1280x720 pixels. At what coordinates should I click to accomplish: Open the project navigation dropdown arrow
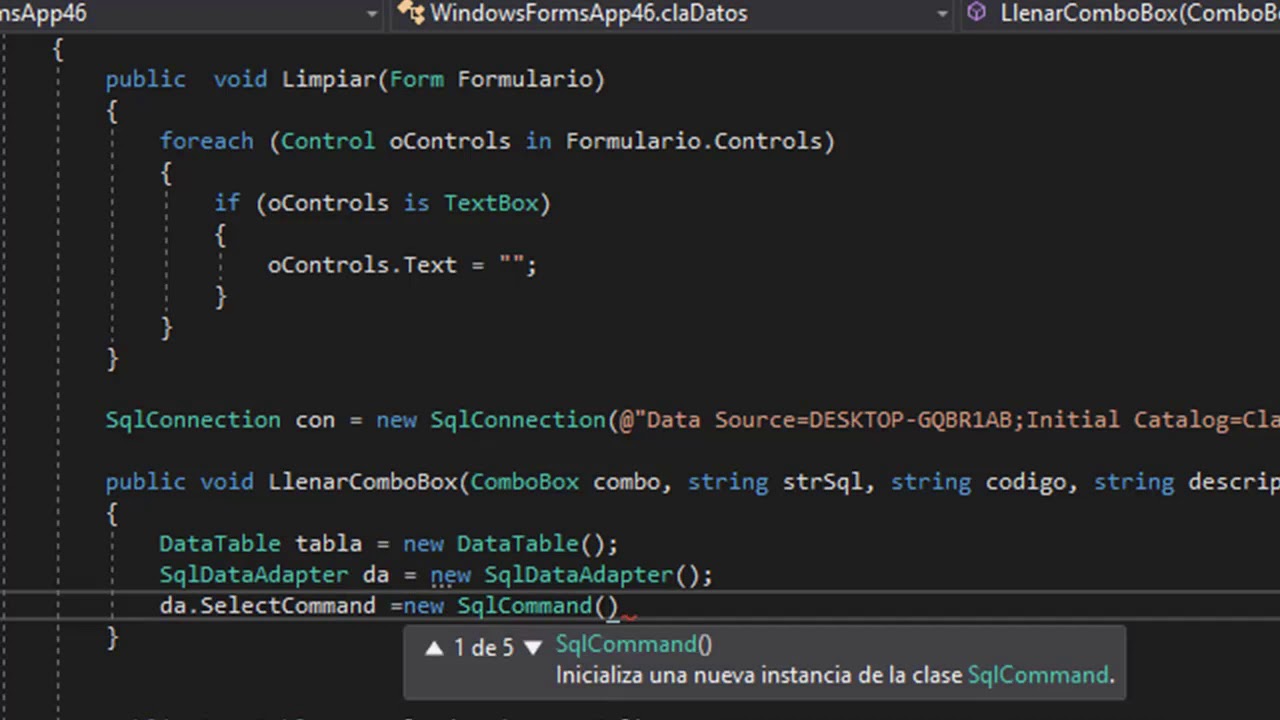(372, 14)
